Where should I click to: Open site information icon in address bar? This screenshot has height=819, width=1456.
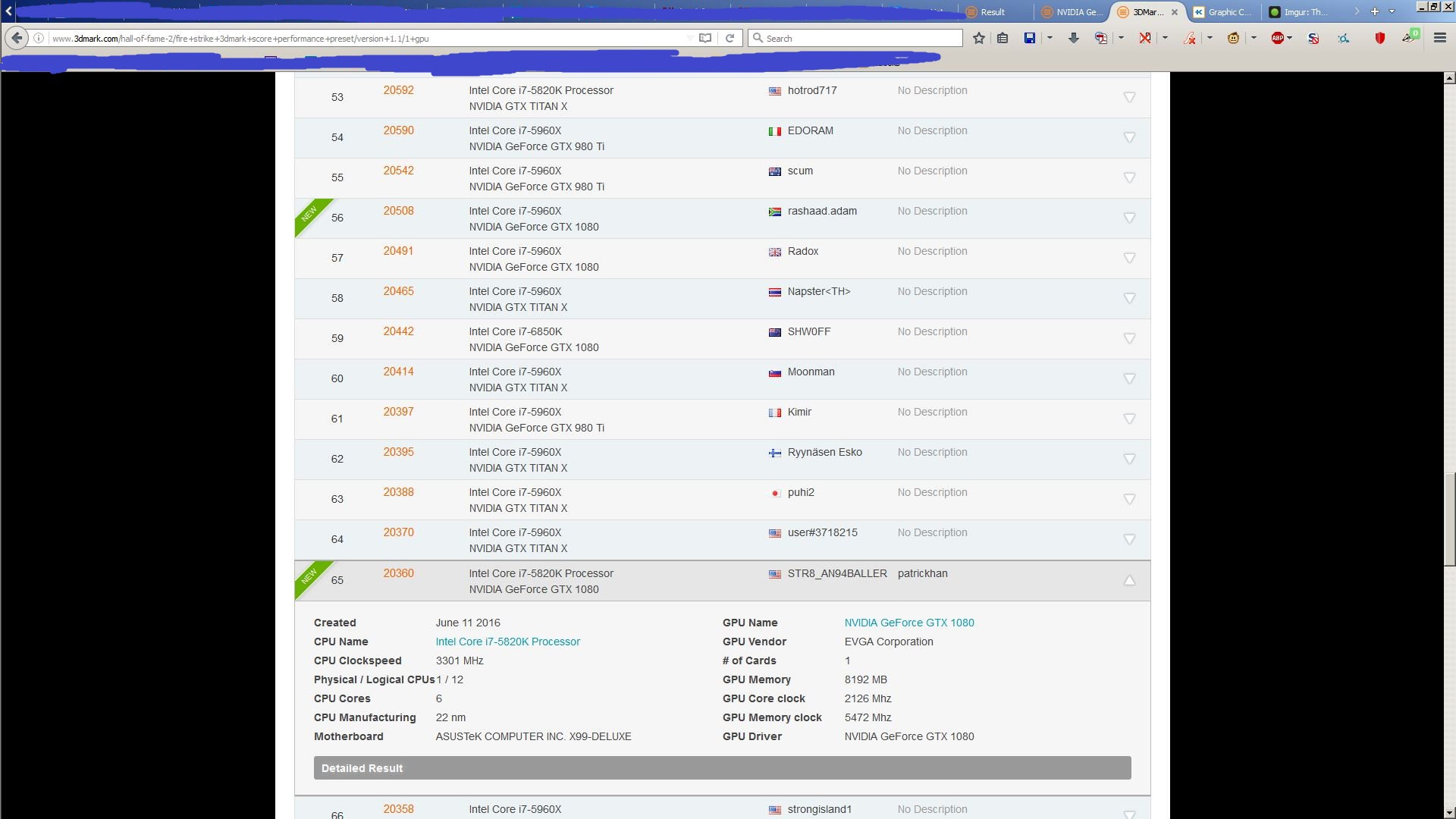[x=39, y=38]
